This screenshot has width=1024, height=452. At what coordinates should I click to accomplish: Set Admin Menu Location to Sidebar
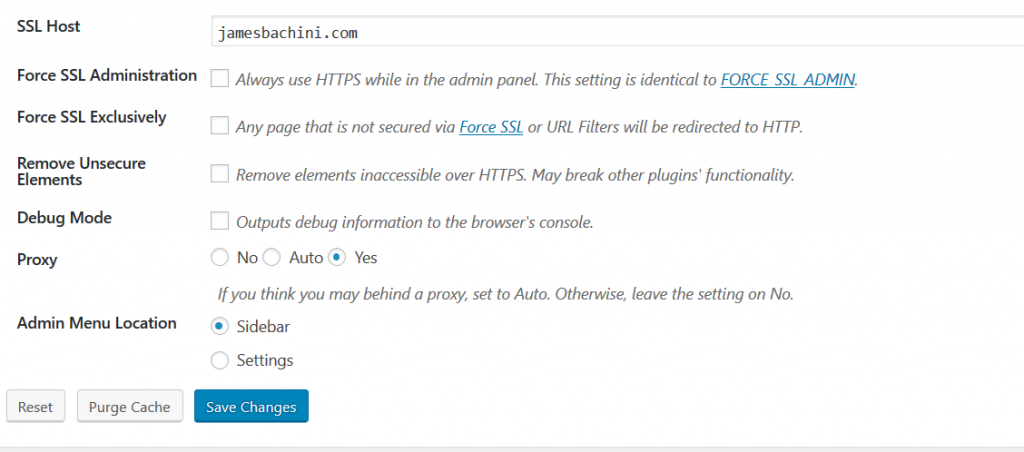(220, 326)
